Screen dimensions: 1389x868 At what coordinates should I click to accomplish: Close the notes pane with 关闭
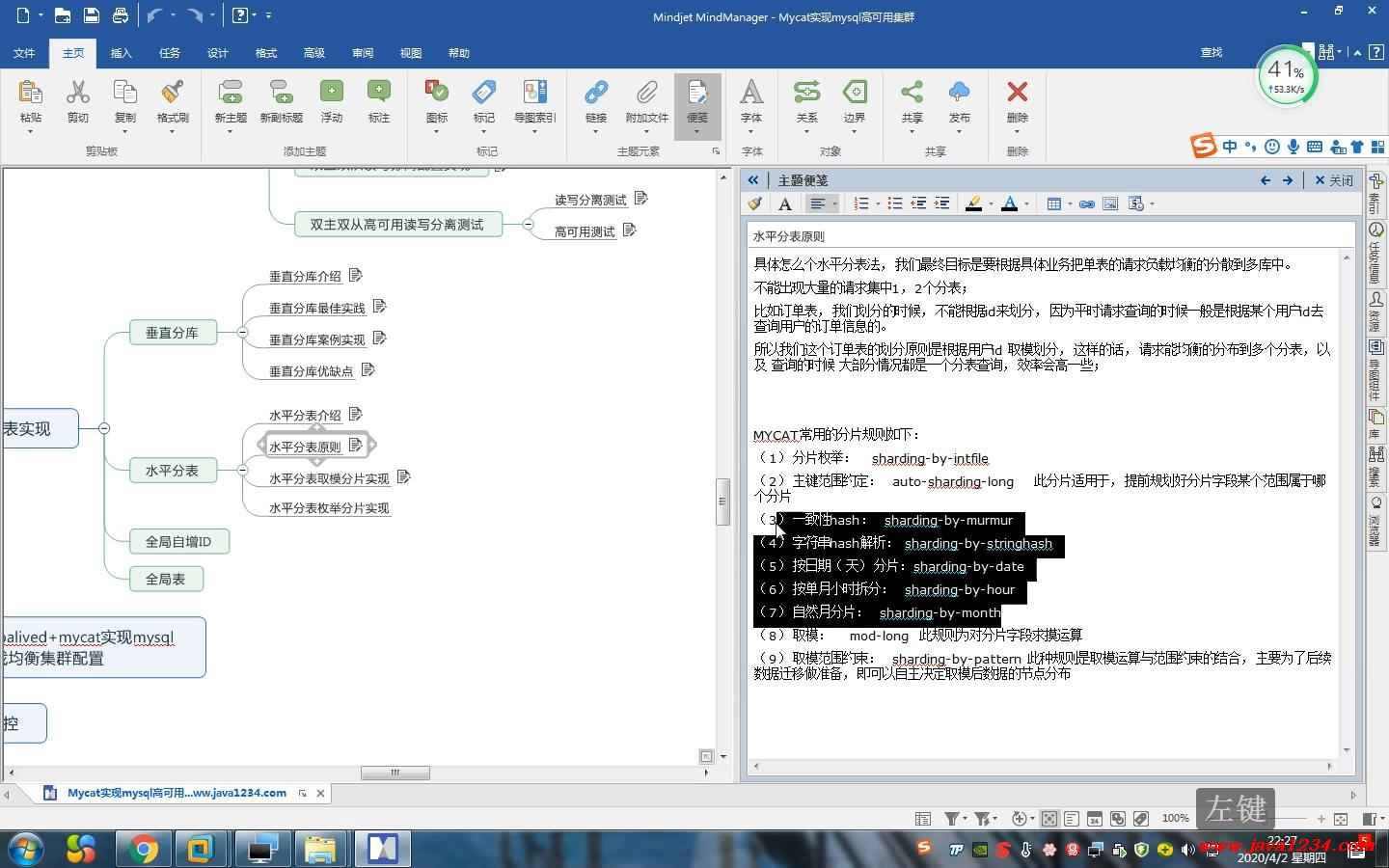pos(1334,180)
